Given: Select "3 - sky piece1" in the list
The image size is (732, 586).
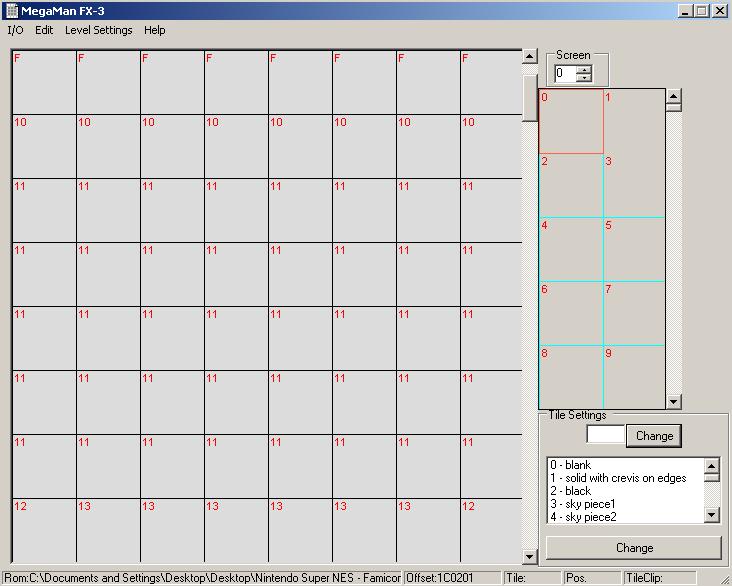Looking at the screenshot, I should [x=618, y=504].
